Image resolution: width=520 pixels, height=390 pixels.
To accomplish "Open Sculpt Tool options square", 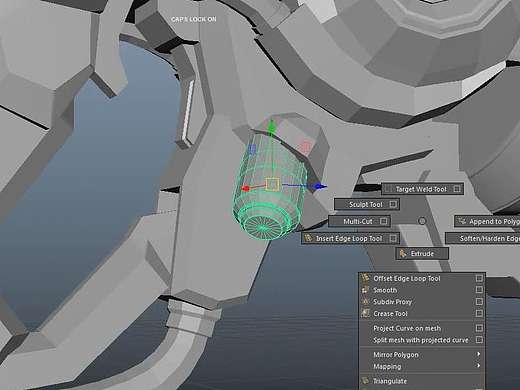I will [393, 204].
